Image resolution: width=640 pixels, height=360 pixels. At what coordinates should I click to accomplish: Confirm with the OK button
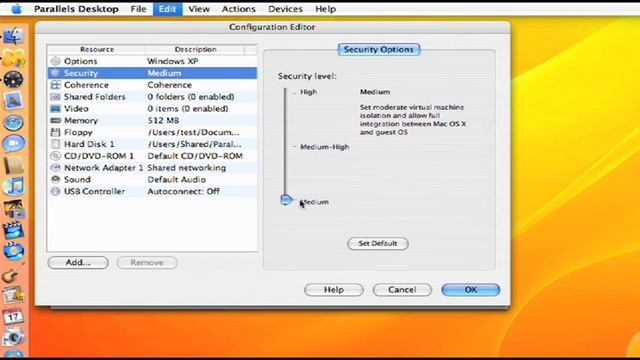(471, 289)
